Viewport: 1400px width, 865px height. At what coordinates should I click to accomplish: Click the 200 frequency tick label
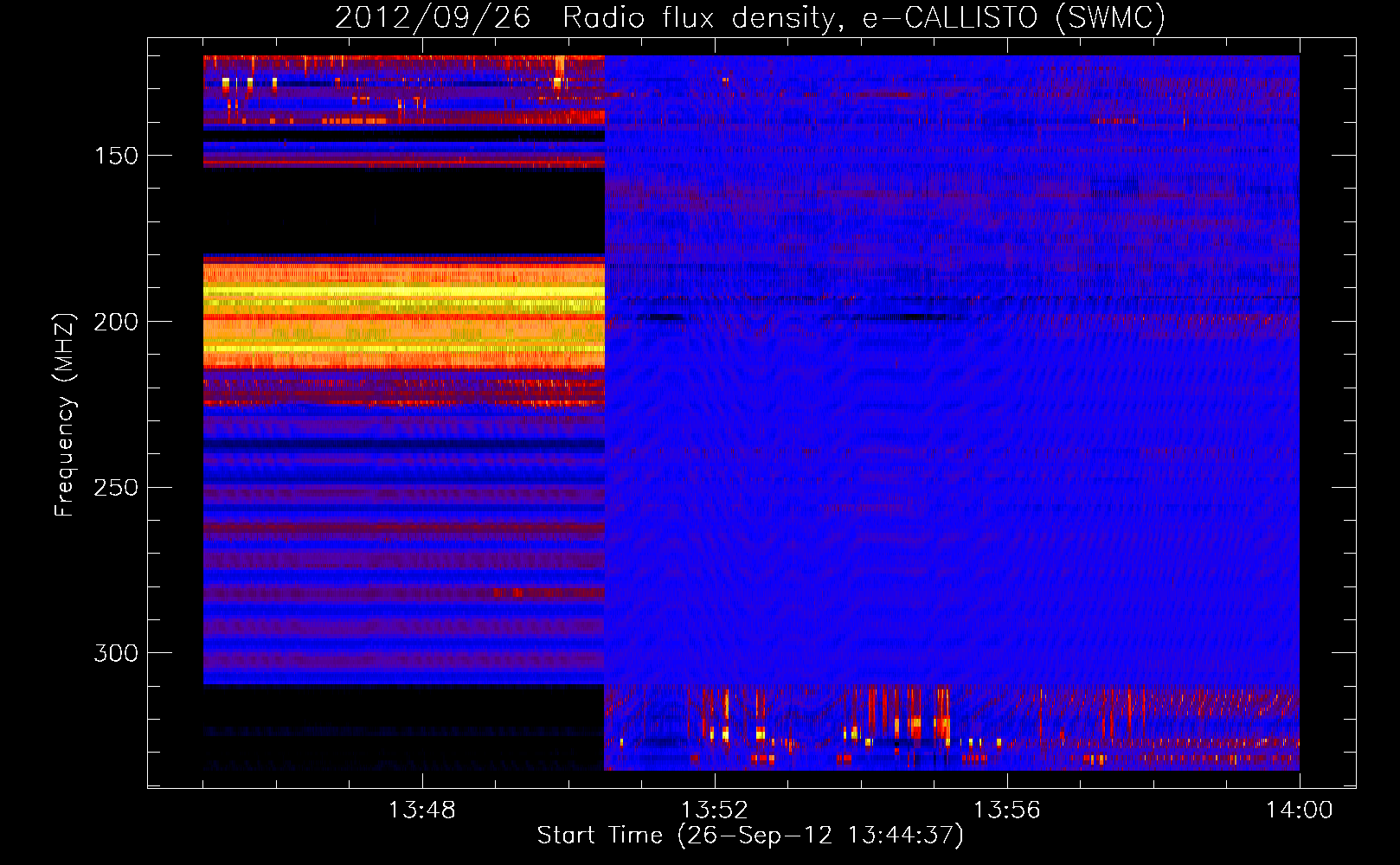(116, 322)
